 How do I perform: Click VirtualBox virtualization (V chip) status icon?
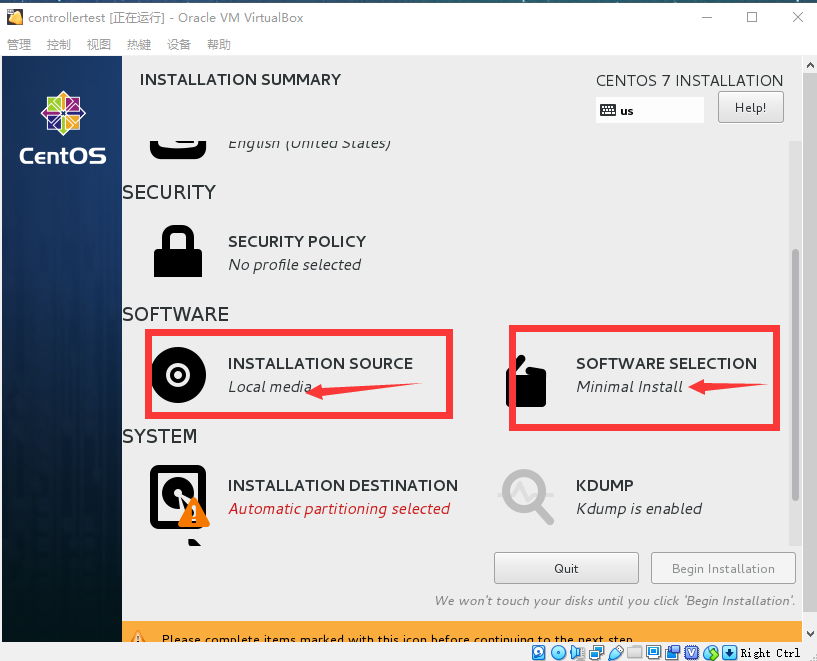coord(691,652)
